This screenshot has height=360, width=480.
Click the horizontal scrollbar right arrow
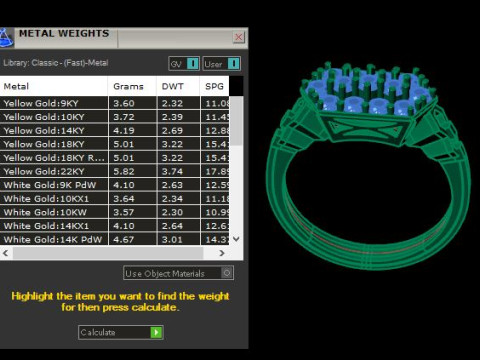click(222, 253)
